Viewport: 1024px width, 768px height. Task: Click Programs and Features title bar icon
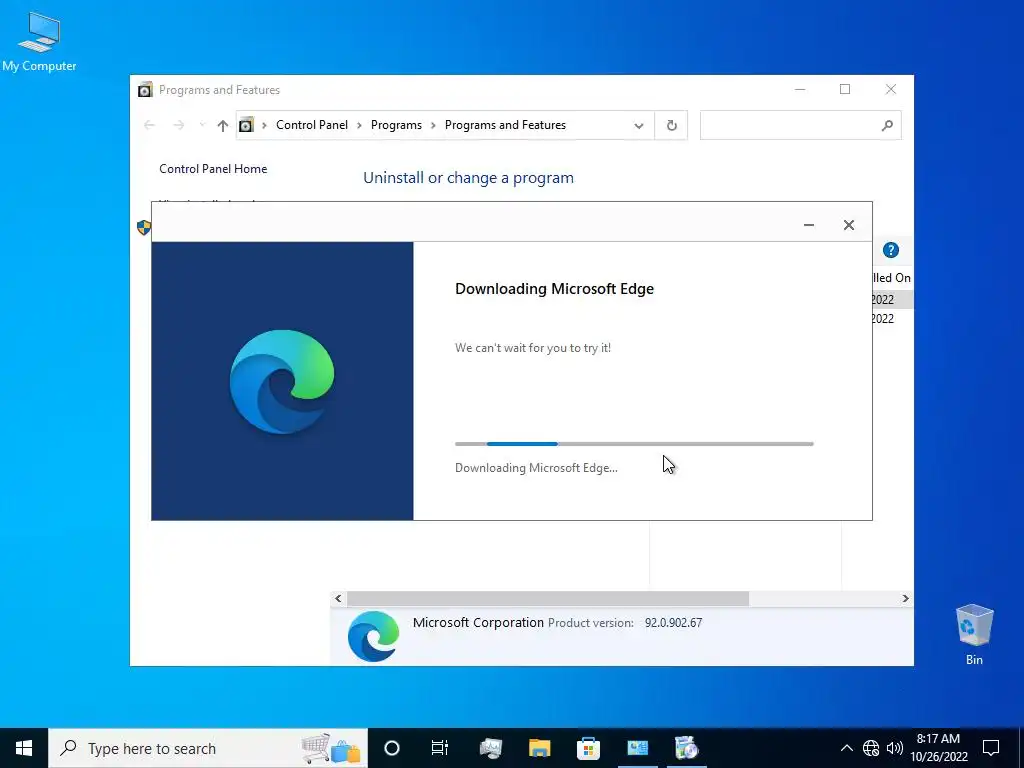145,89
